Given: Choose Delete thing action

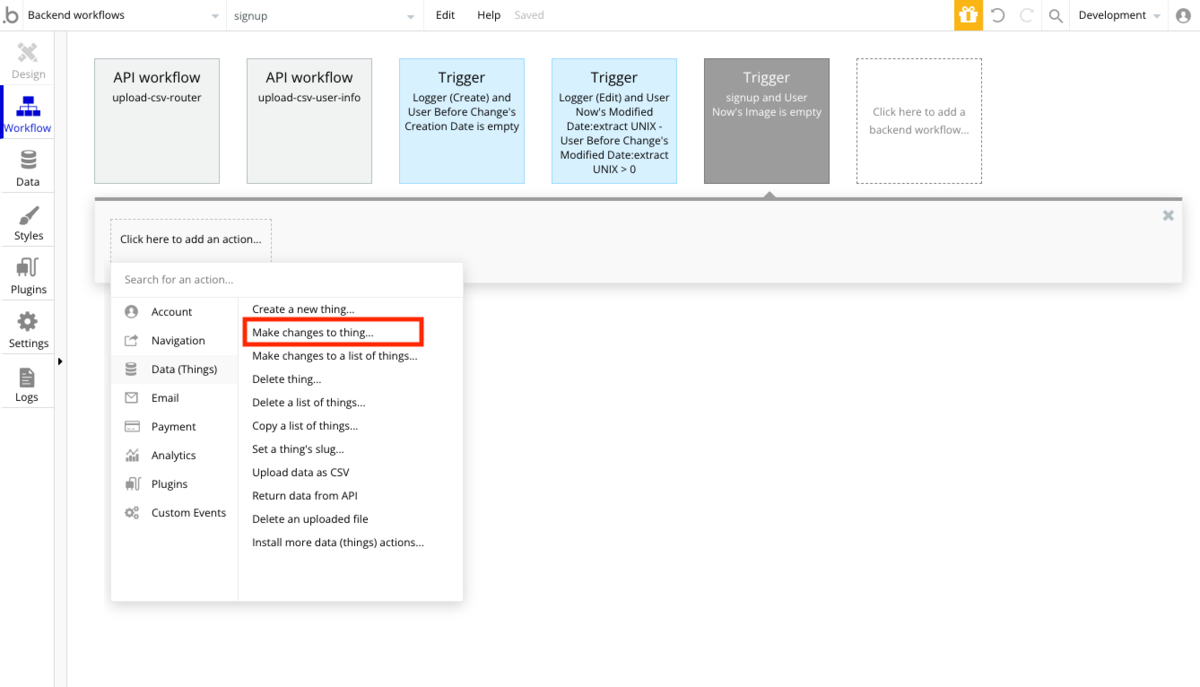Looking at the screenshot, I should (x=287, y=380).
